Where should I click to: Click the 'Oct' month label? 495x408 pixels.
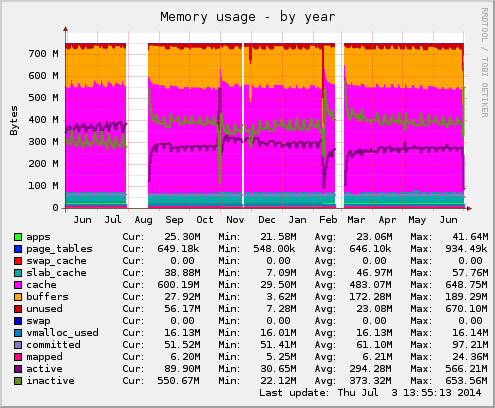205,220
